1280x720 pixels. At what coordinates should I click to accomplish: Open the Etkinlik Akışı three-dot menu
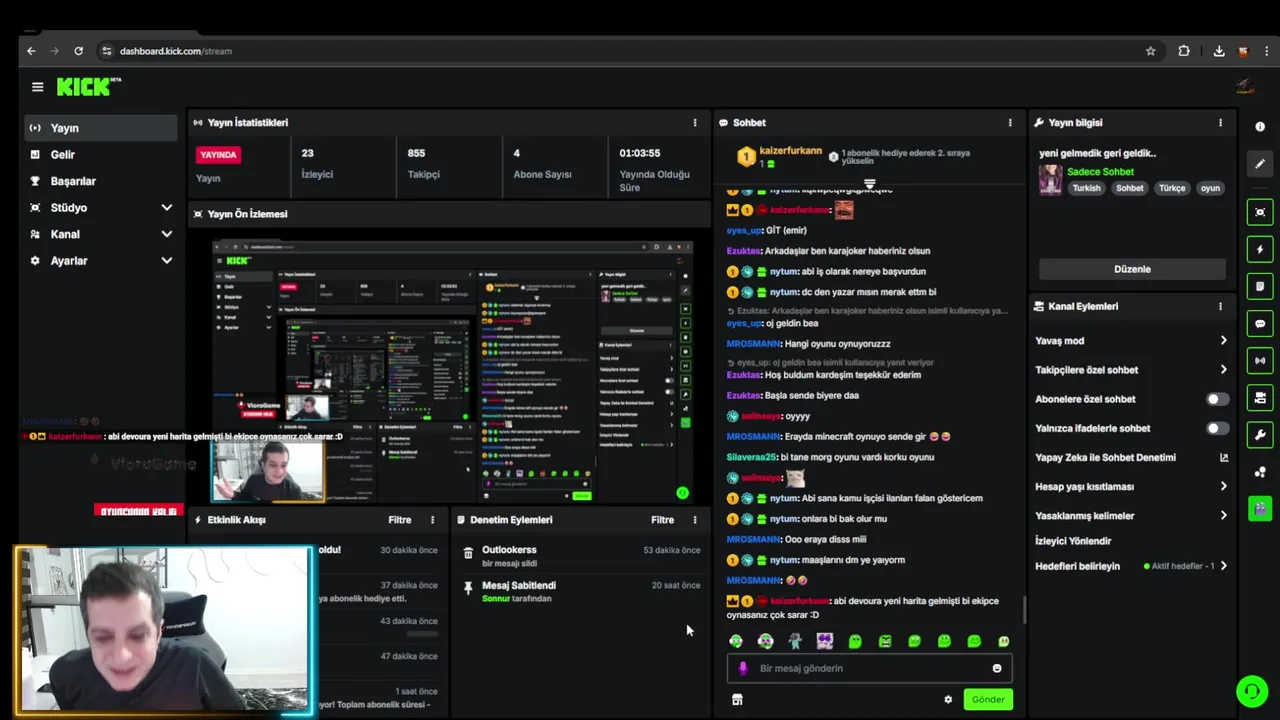(433, 520)
